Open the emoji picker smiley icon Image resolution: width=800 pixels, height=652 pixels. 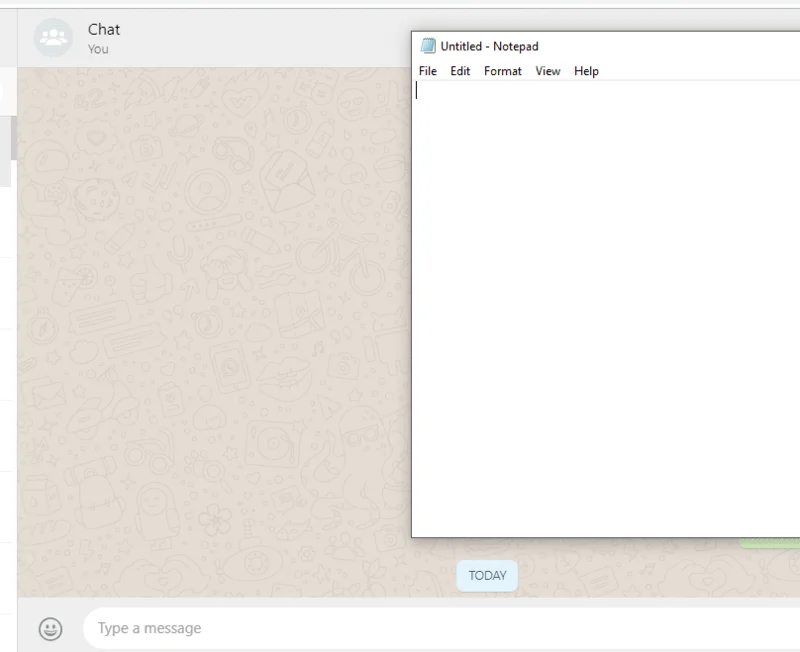coord(51,629)
